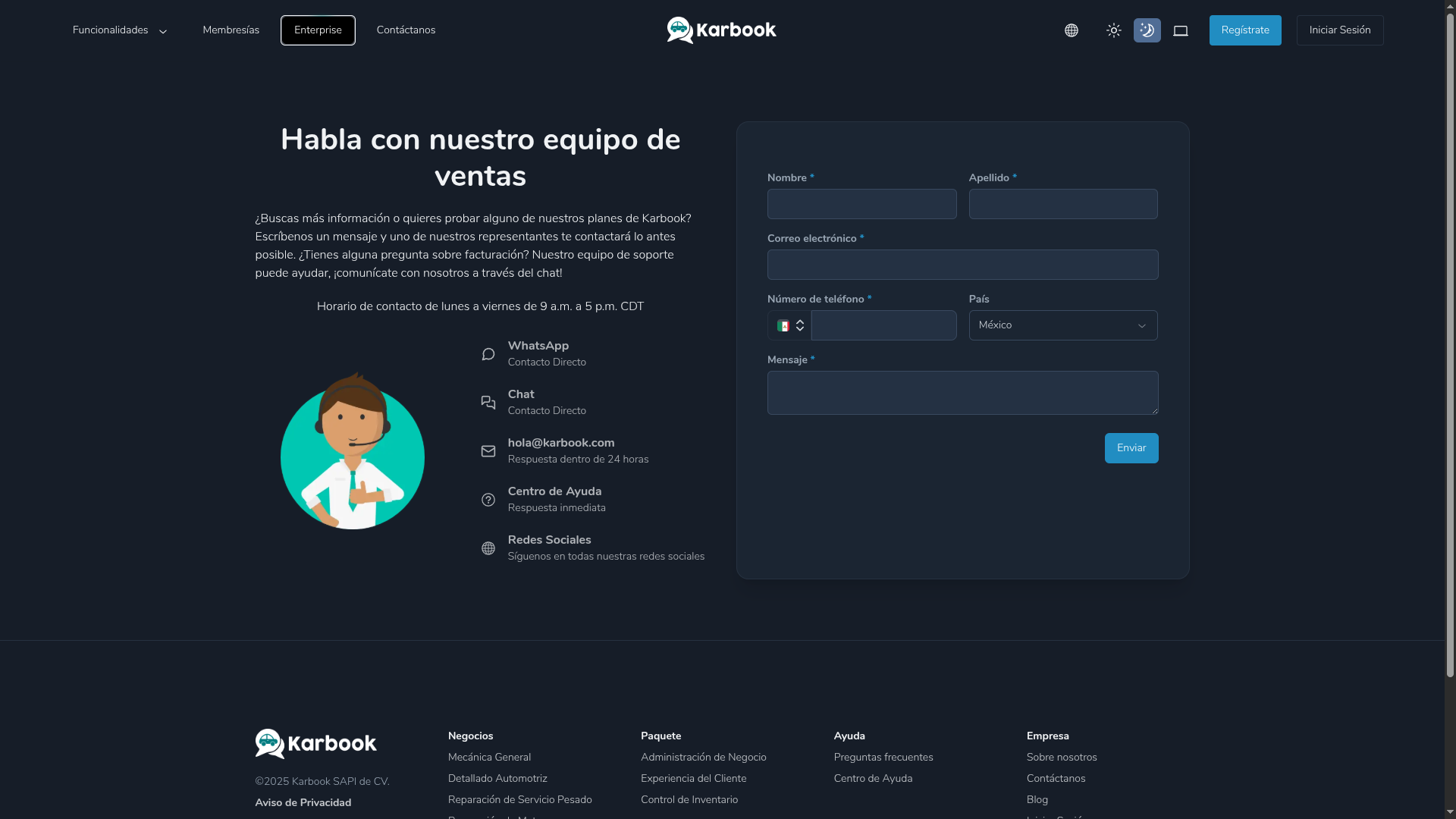1456x819 pixels.
Task: Focus the Correo electrónico input field
Action: click(962, 265)
